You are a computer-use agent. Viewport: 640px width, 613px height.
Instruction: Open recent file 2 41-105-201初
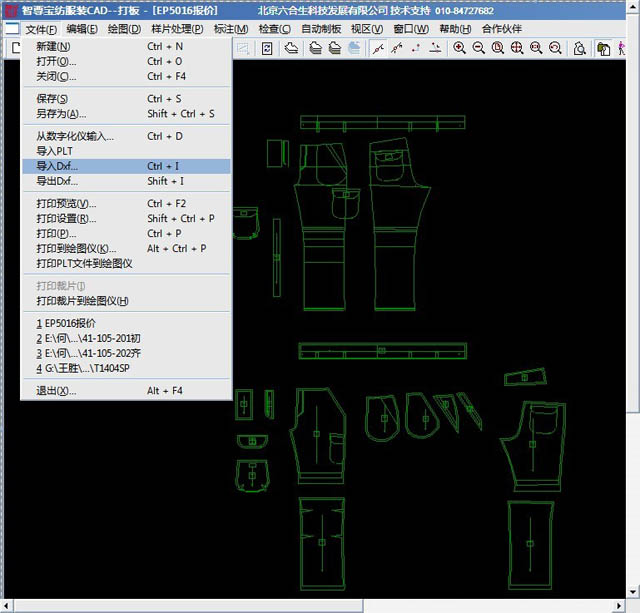tap(127, 339)
